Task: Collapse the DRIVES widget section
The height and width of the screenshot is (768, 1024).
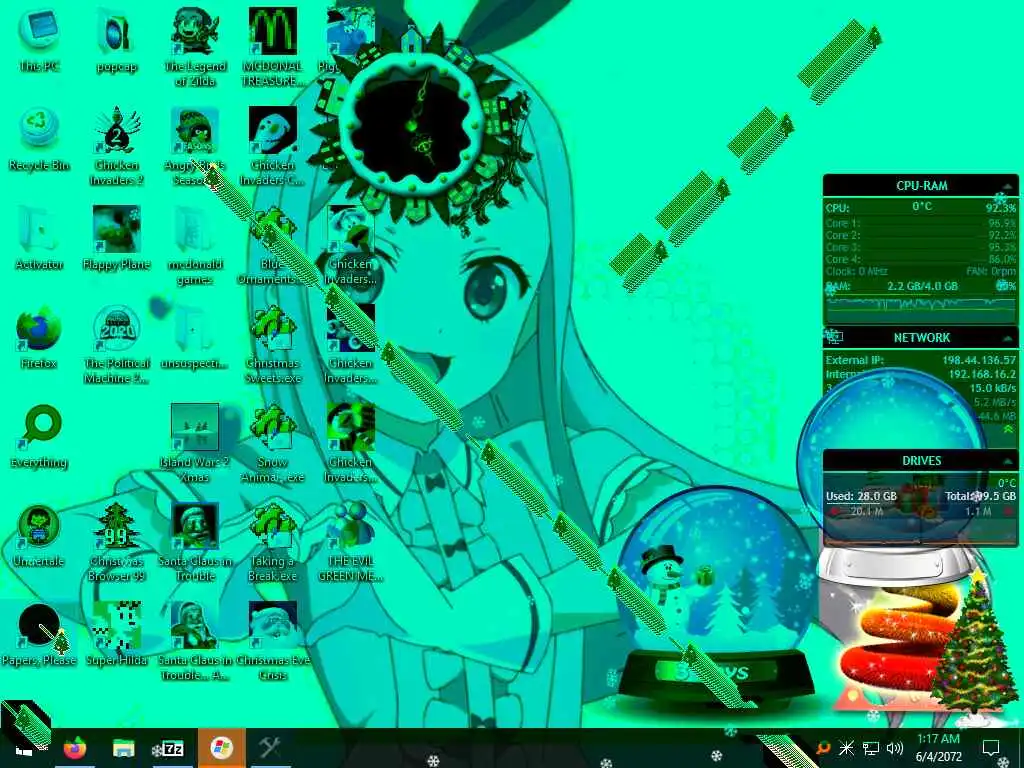Action: point(1008,461)
